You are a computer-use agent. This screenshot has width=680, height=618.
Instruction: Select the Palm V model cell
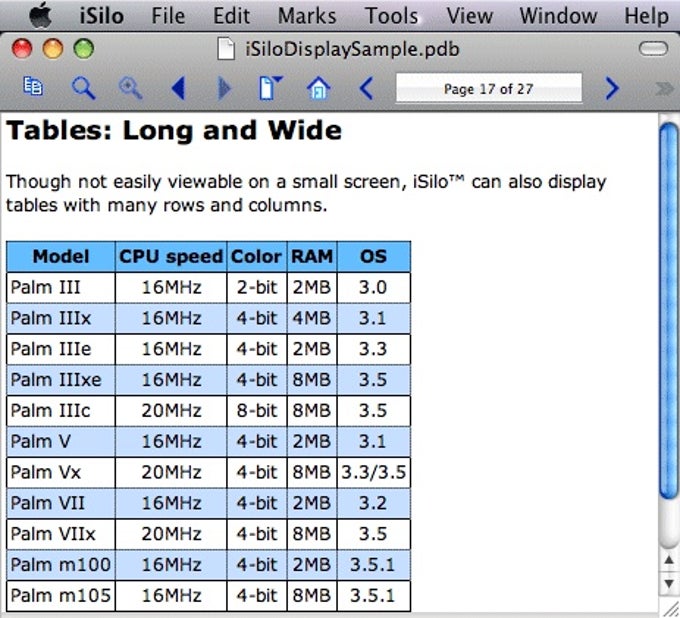click(x=61, y=441)
